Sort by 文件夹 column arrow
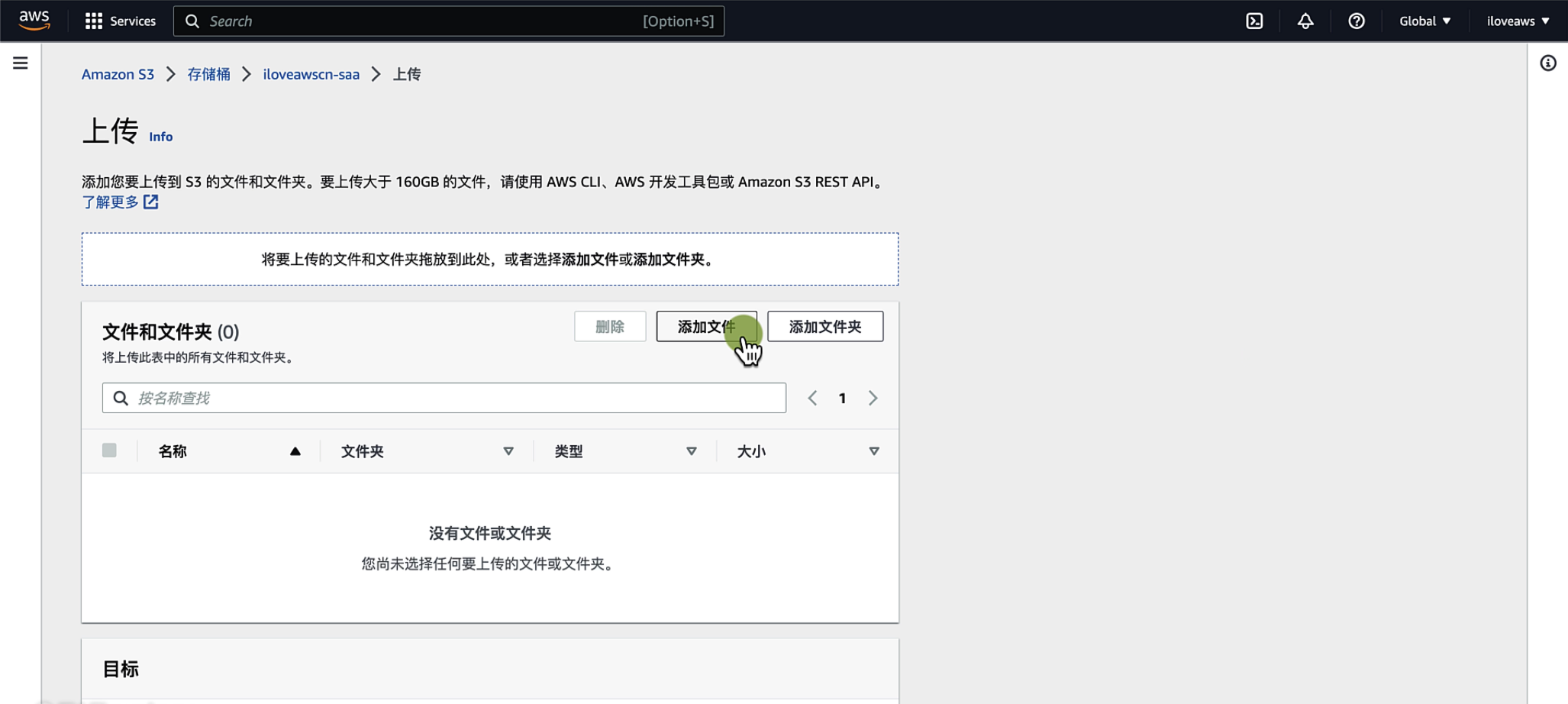 [x=508, y=451]
